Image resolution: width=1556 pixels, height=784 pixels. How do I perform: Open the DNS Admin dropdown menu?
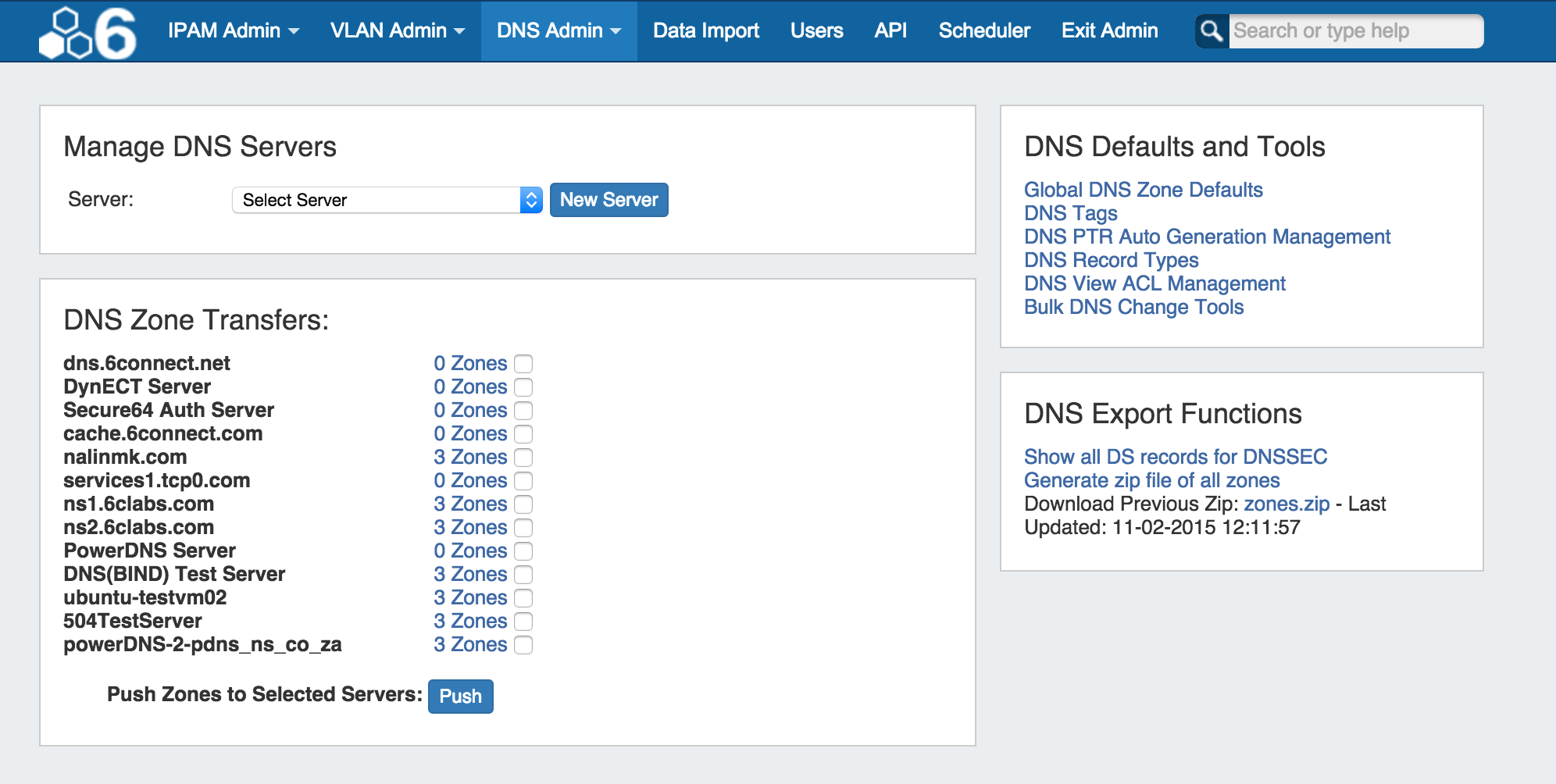tap(559, 31)
